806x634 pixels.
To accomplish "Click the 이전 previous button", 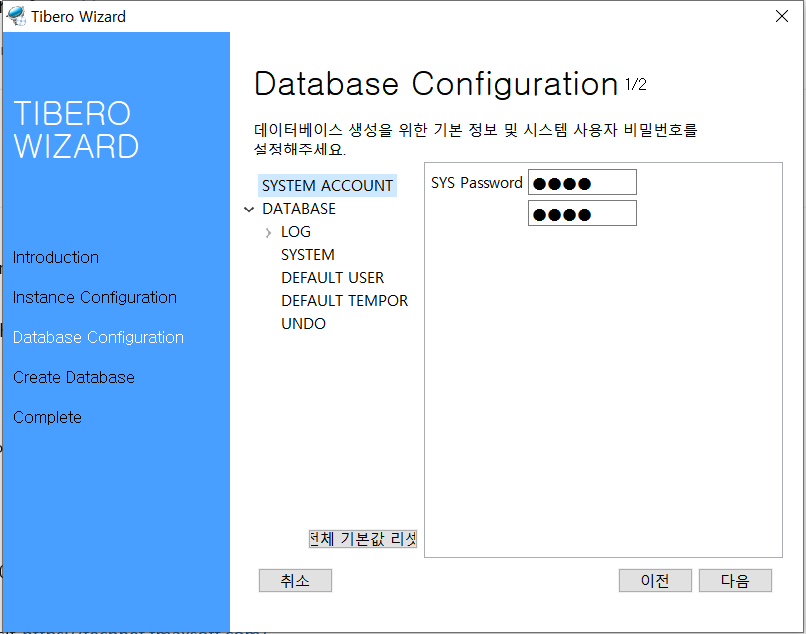I will (x=655, y=581).
